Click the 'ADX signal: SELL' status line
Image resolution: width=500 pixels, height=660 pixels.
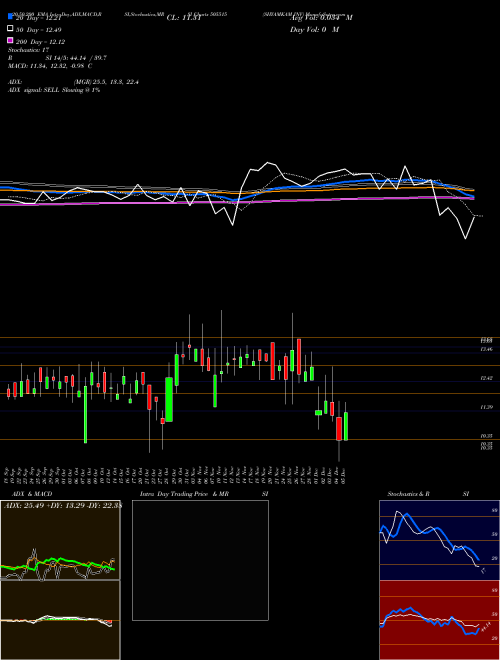point(54,90)
